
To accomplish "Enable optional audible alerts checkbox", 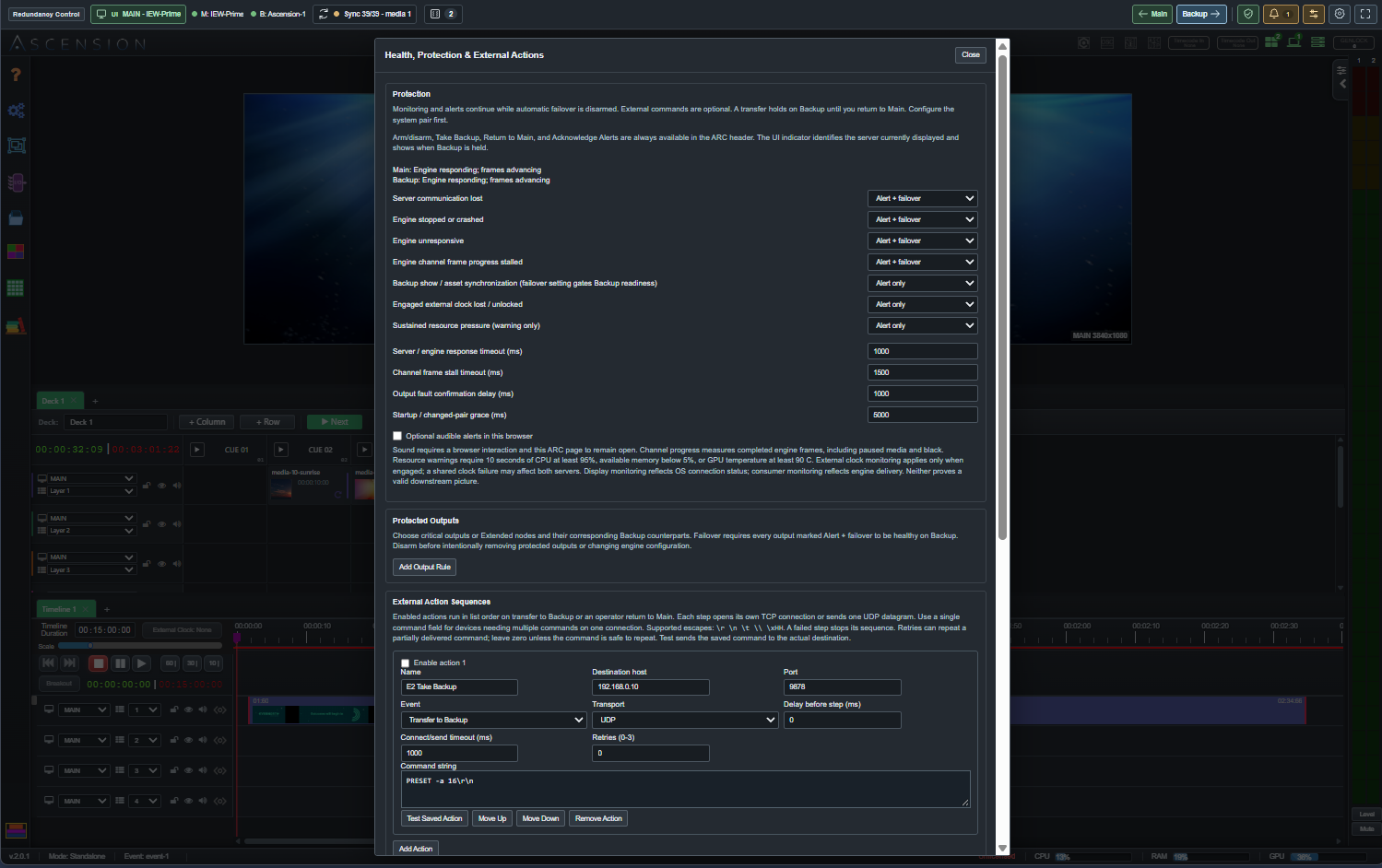I will [397, 436].
